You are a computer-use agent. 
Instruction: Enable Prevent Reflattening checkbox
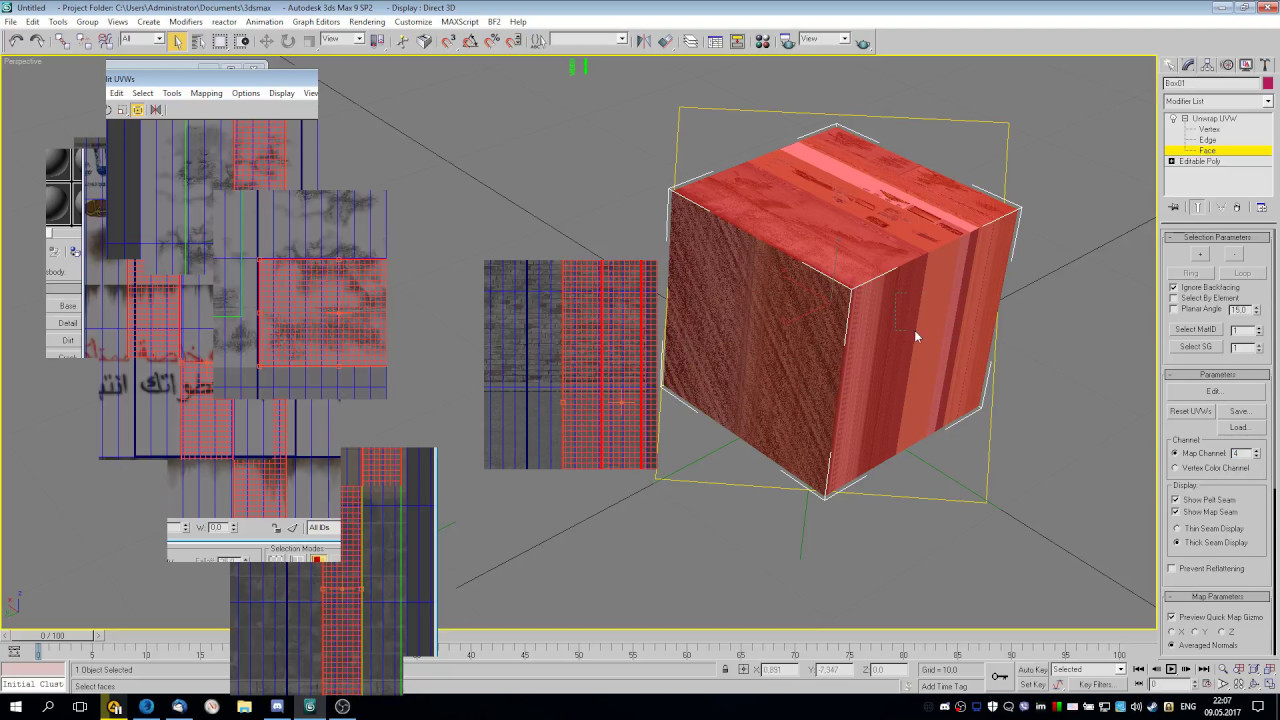[1172, 568]
